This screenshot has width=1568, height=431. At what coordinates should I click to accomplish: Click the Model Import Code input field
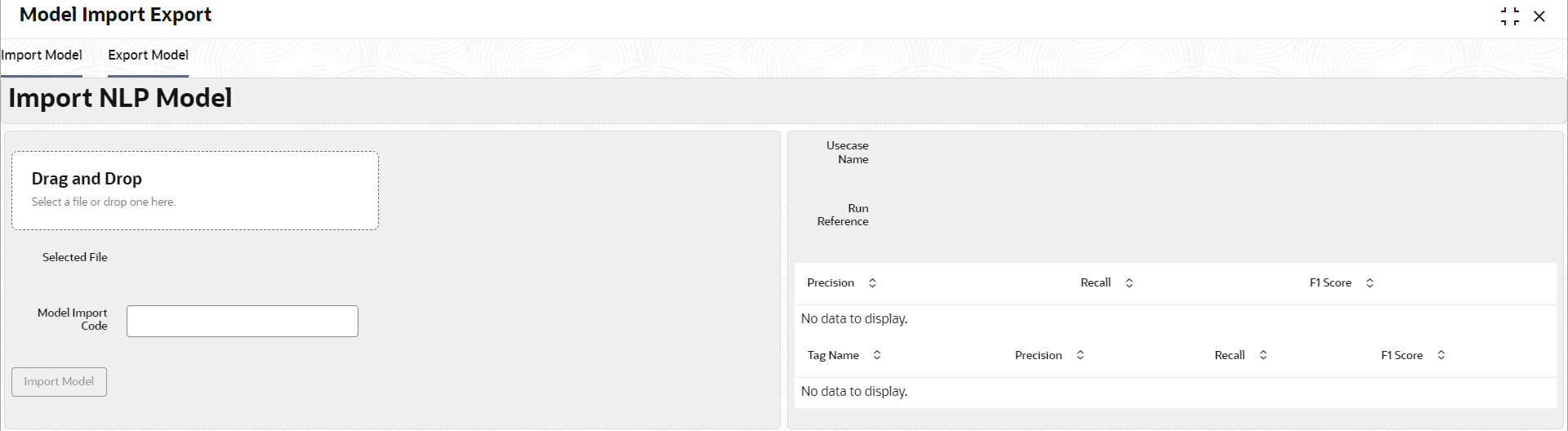pyautogui.click(x=243, y=322)
